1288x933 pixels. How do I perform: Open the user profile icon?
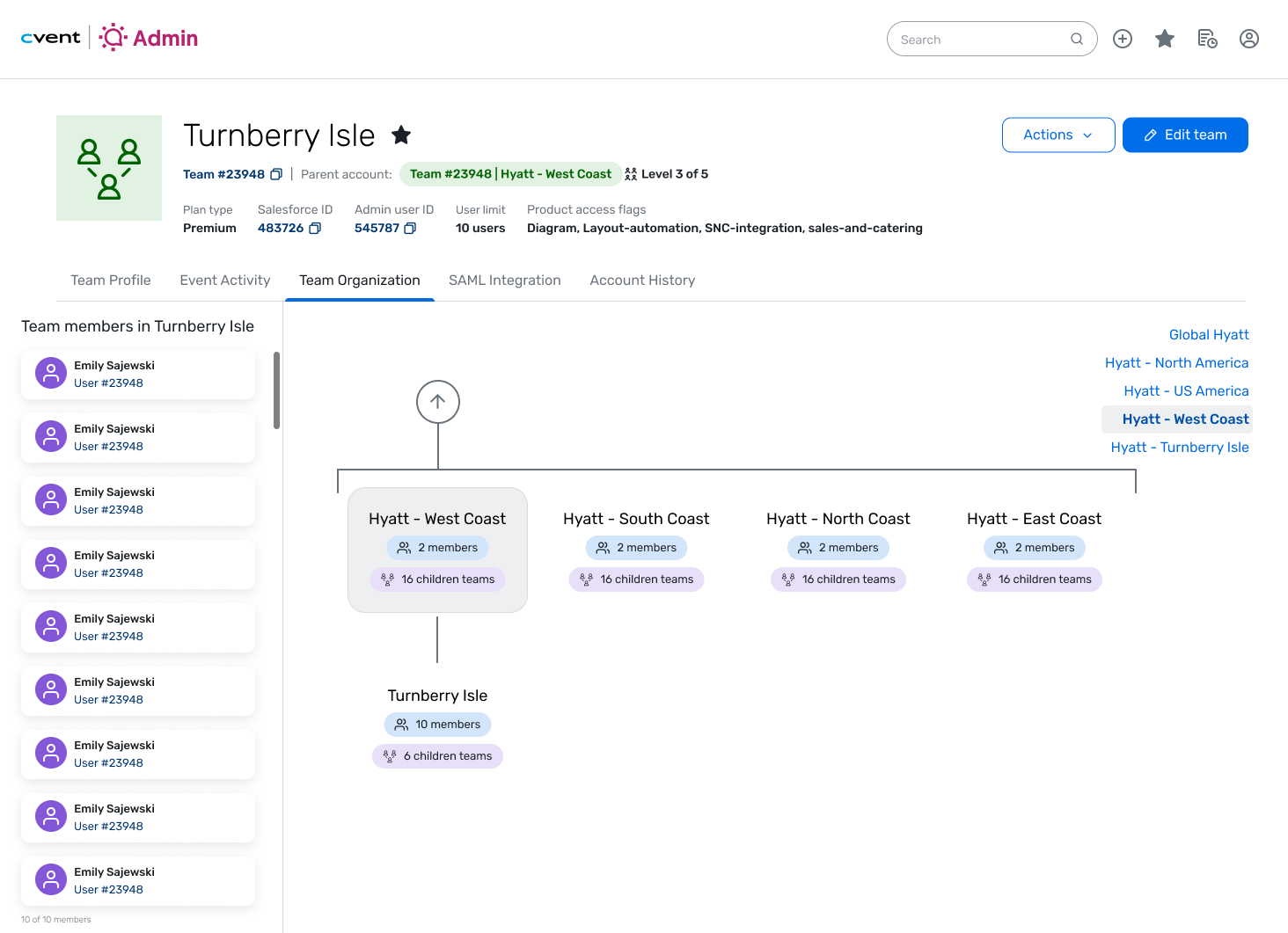click(1249, 39)
